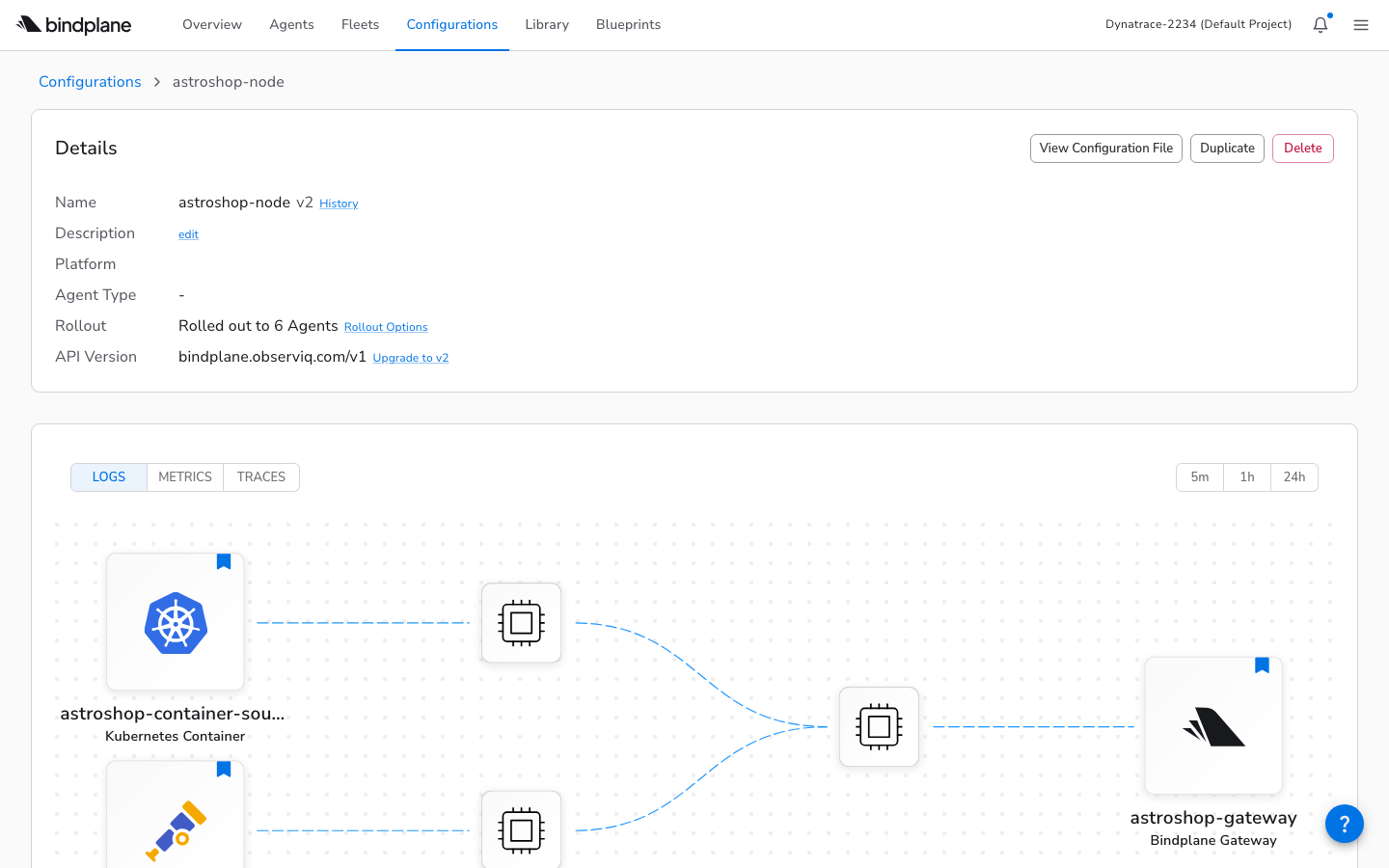Select the Kubernetes Container source node
1389x868 pixels.
click(176, 622)
